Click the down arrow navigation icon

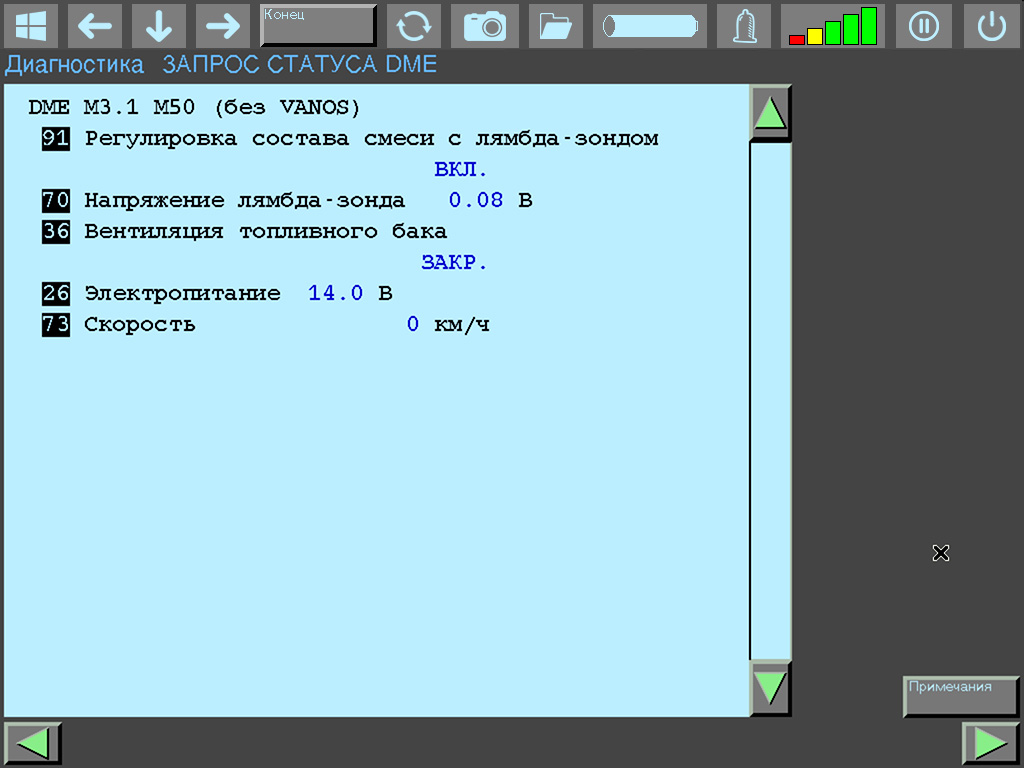tap(159, 26)
